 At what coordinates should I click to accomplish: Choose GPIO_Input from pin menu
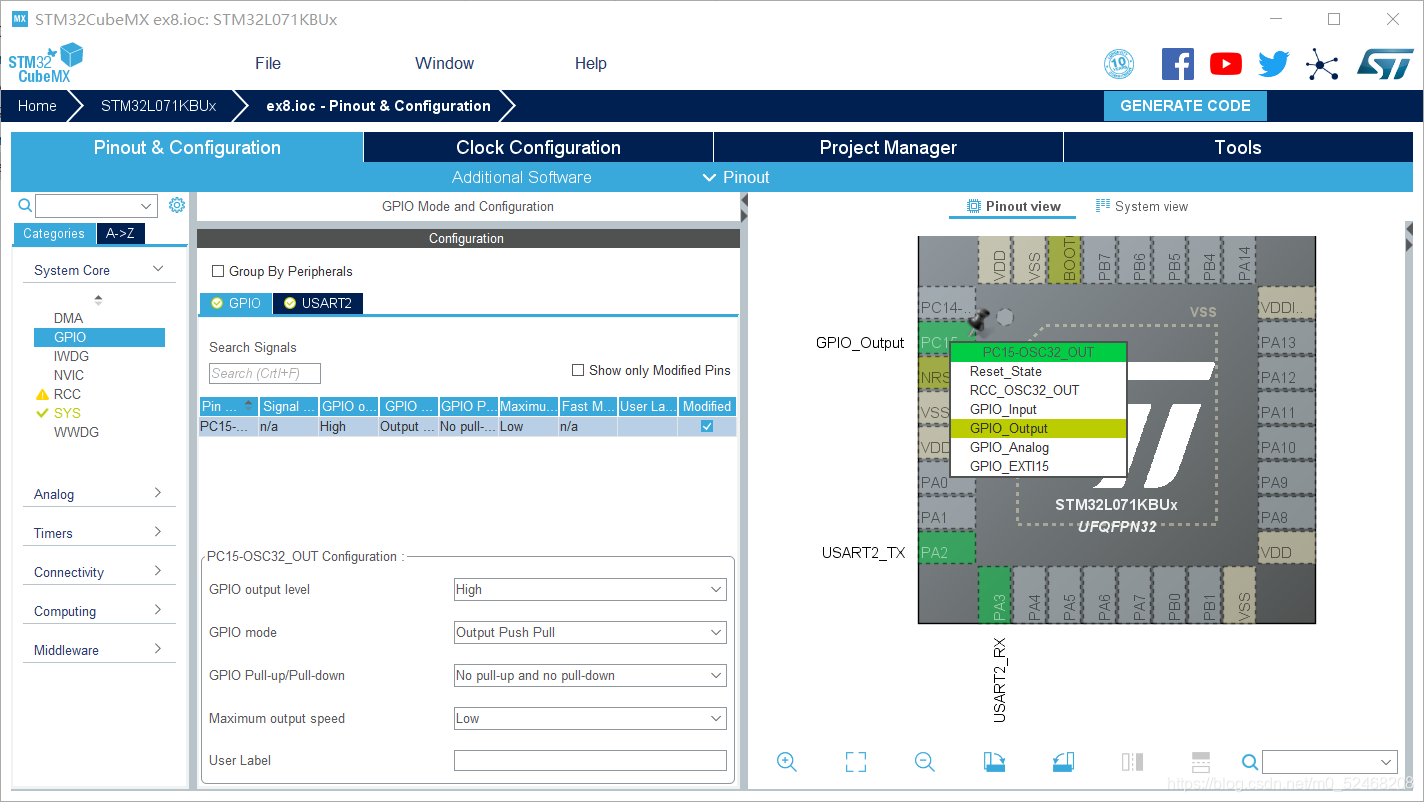pyautogui.click(x=1038, y=409)
